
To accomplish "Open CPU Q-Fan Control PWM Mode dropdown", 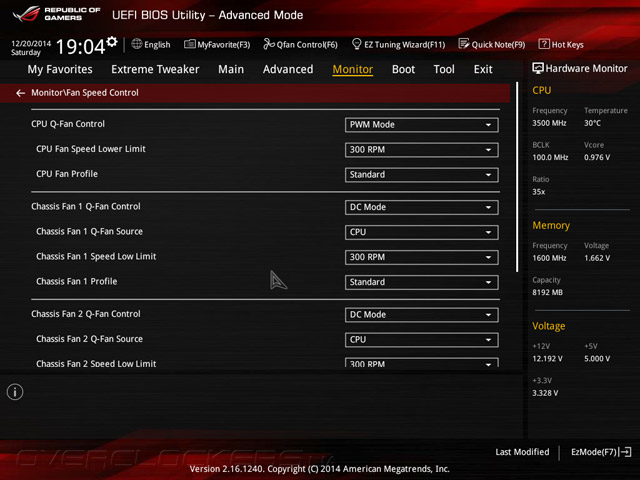I will (x=422, y=125).
